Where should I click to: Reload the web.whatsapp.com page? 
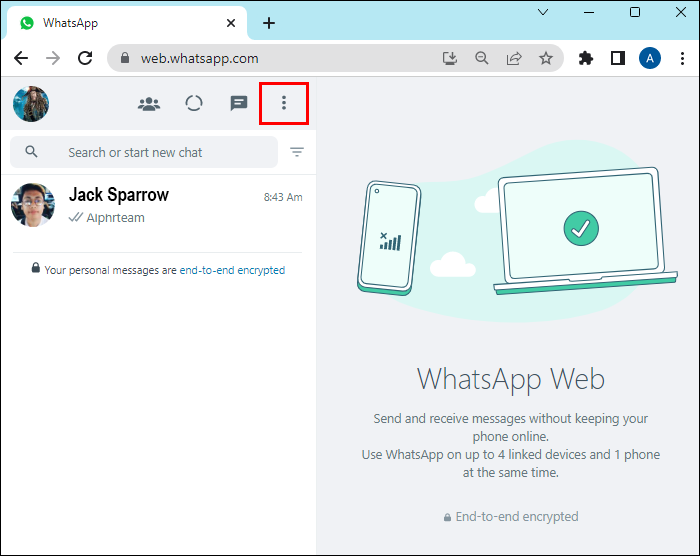click(x=85, y=58)
